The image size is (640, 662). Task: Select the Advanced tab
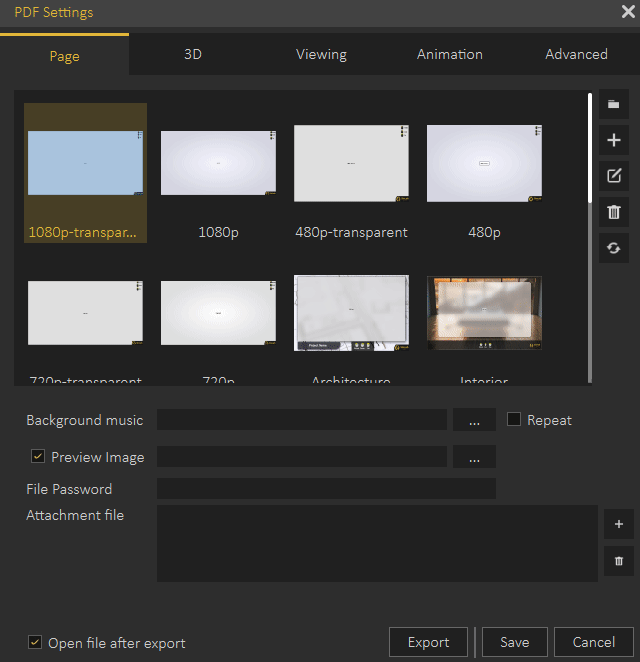pyautogui.click(x=576, y=55)
